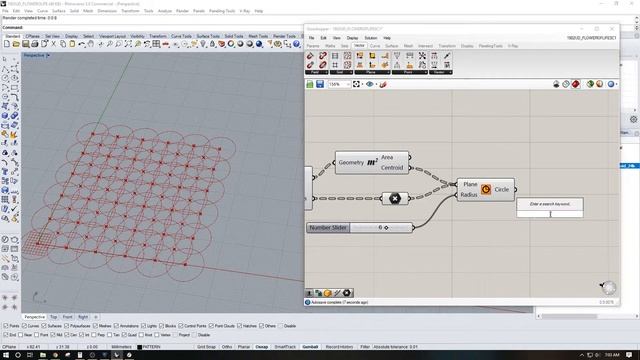
Task: Click the Grasshopper zoom extents icon
Action: click(x=356, y=84)
